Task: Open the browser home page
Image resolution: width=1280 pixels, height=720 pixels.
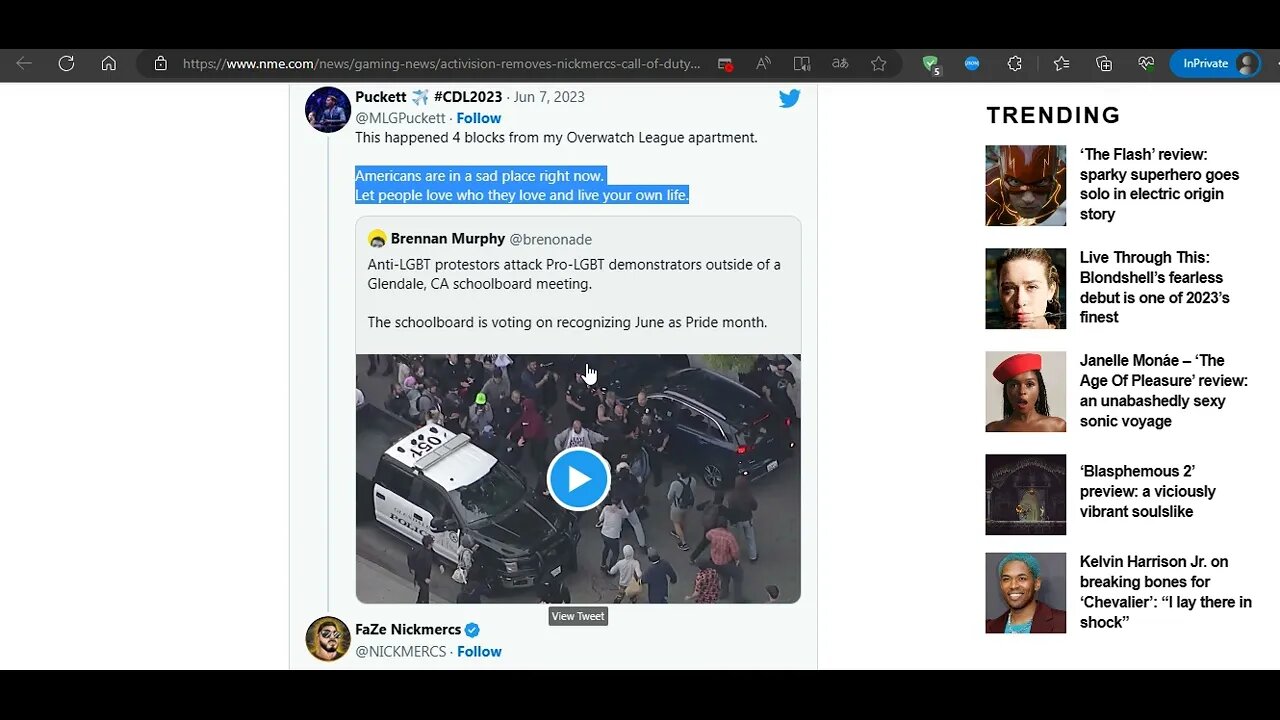Action: (109, 64)
